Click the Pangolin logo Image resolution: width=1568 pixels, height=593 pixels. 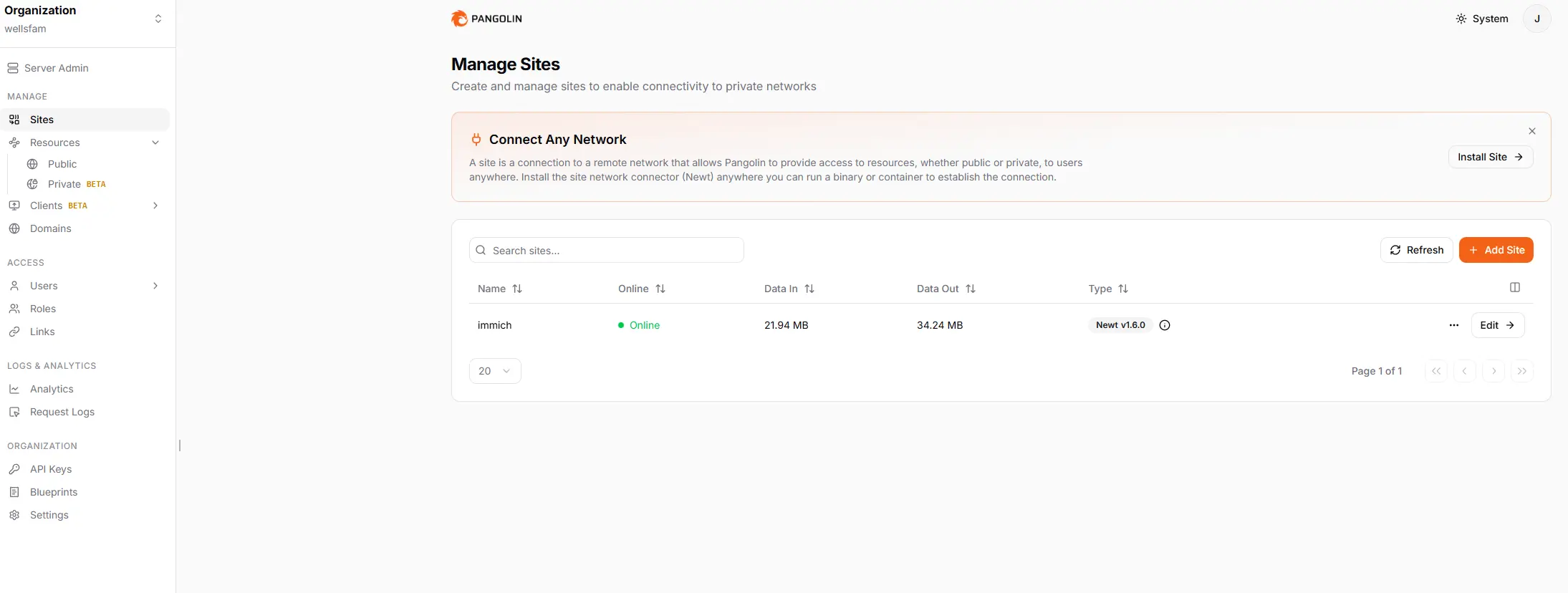click(x=486, y=19)
